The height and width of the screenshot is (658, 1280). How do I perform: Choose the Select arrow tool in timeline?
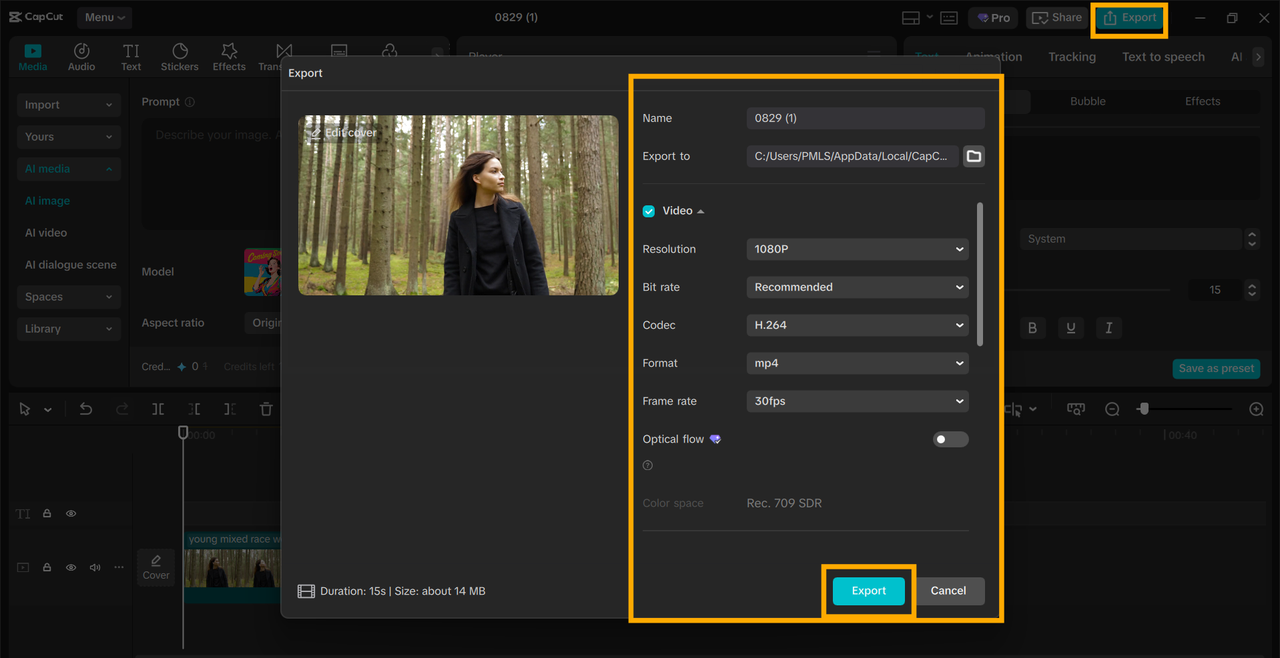(25, 409)
